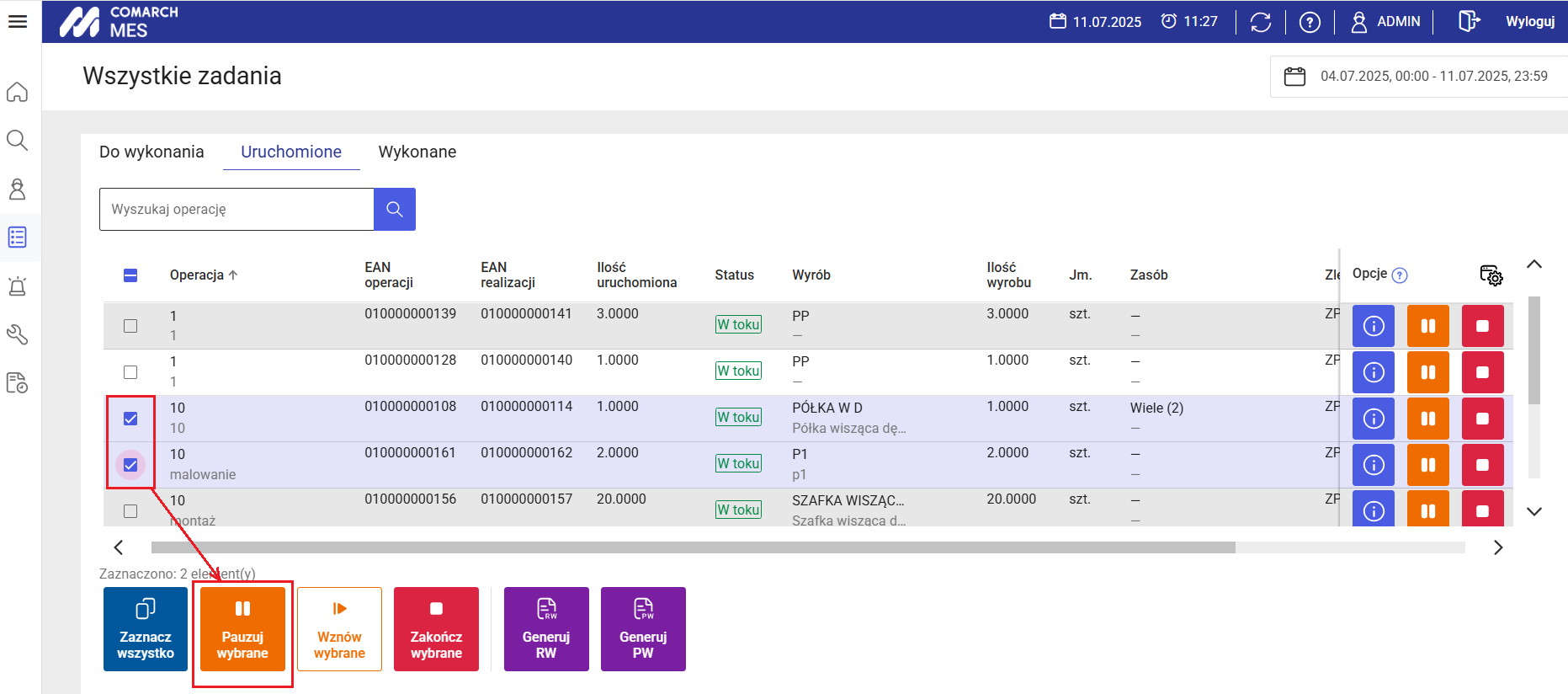Switch to the 'Do wykonania' tab

pyautogui.click(x=151, y=152)
